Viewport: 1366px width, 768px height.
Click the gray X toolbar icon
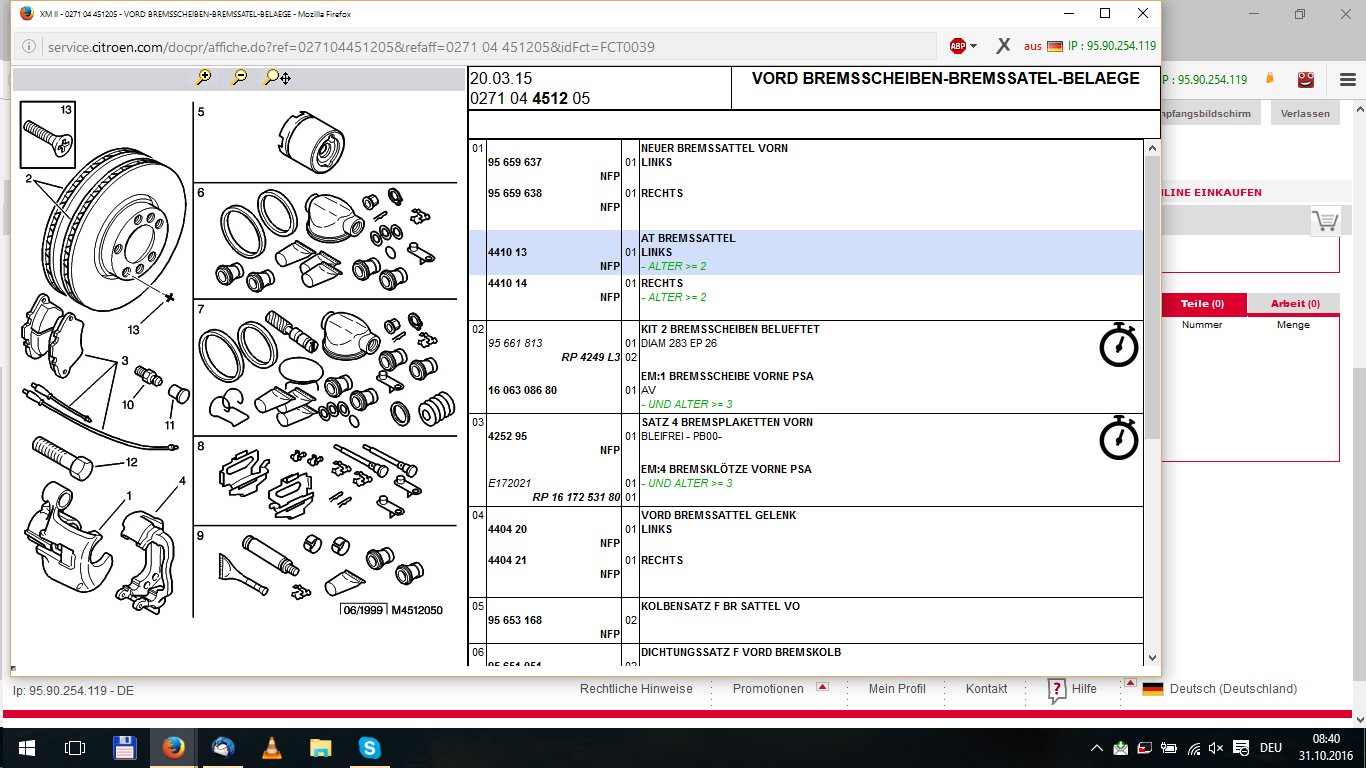(x=1003, y=46)
